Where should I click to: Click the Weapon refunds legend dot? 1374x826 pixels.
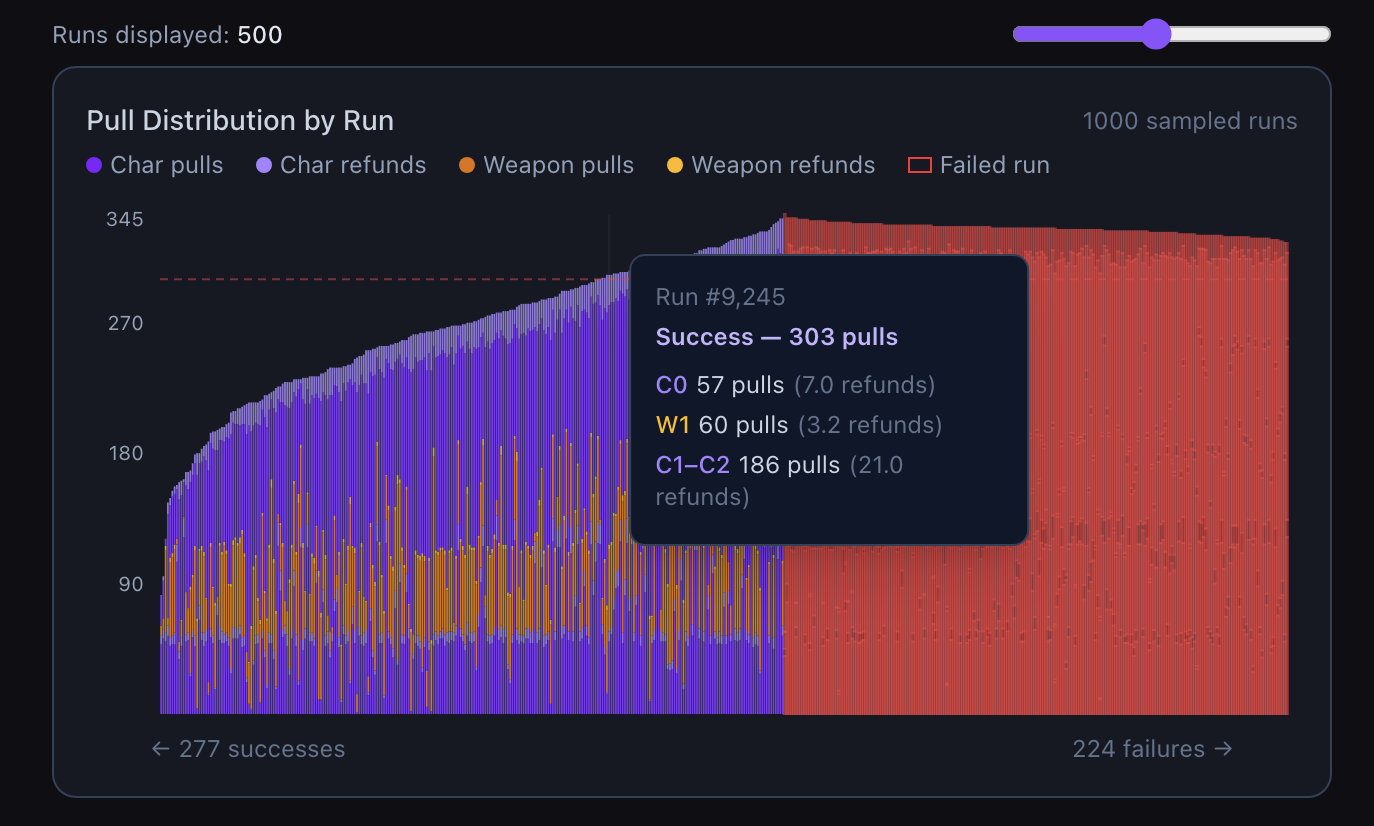pyautogui.click(x=675, y=165)
